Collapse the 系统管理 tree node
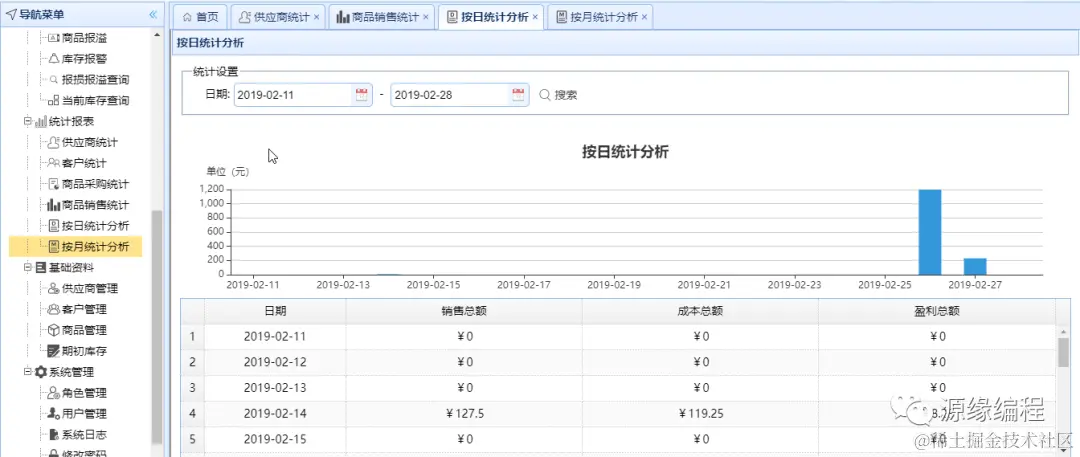This screenshot has height=457, width=1080. (x=28, y=372)
